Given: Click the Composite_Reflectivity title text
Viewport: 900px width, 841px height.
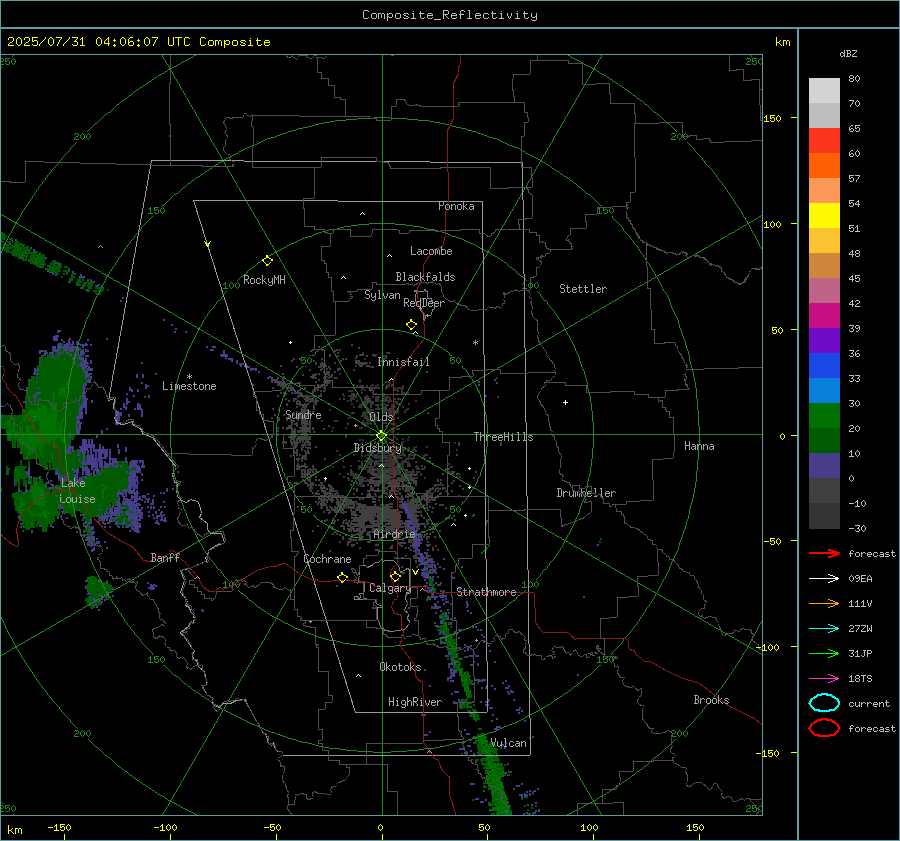Looking at the screenshot, I should point(449,15).
